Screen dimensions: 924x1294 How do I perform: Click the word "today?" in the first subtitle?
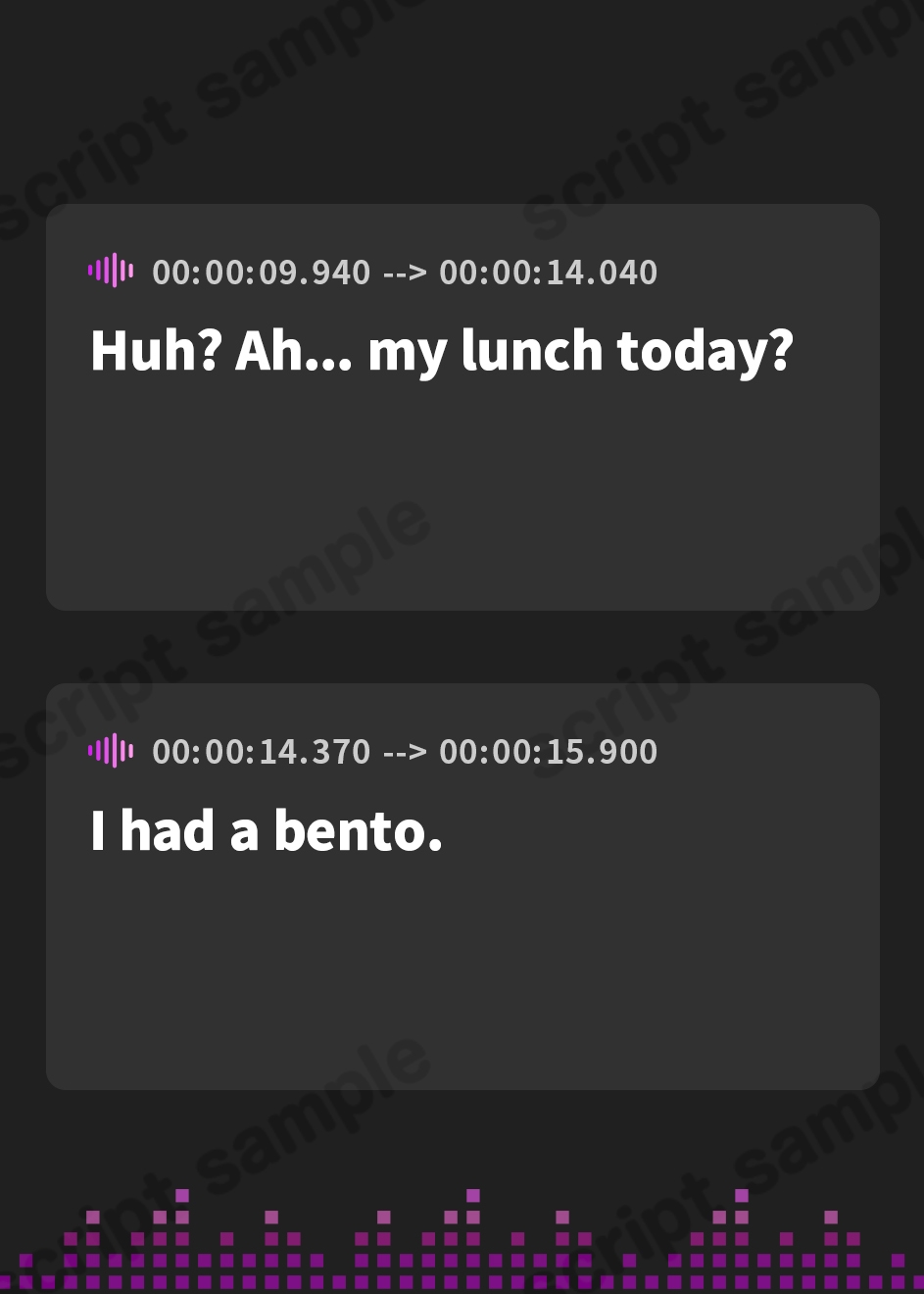coord(705,351)
